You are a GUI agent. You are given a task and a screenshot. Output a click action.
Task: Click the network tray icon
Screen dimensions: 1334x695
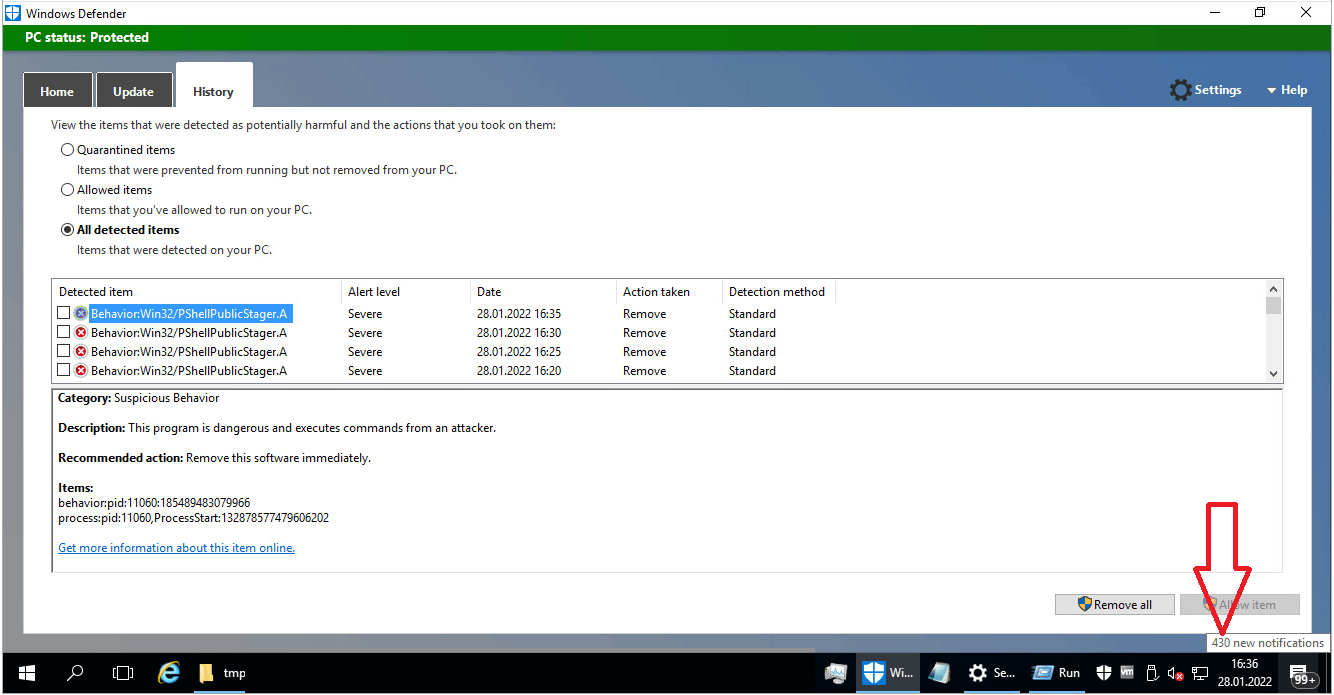point(1200,673)
